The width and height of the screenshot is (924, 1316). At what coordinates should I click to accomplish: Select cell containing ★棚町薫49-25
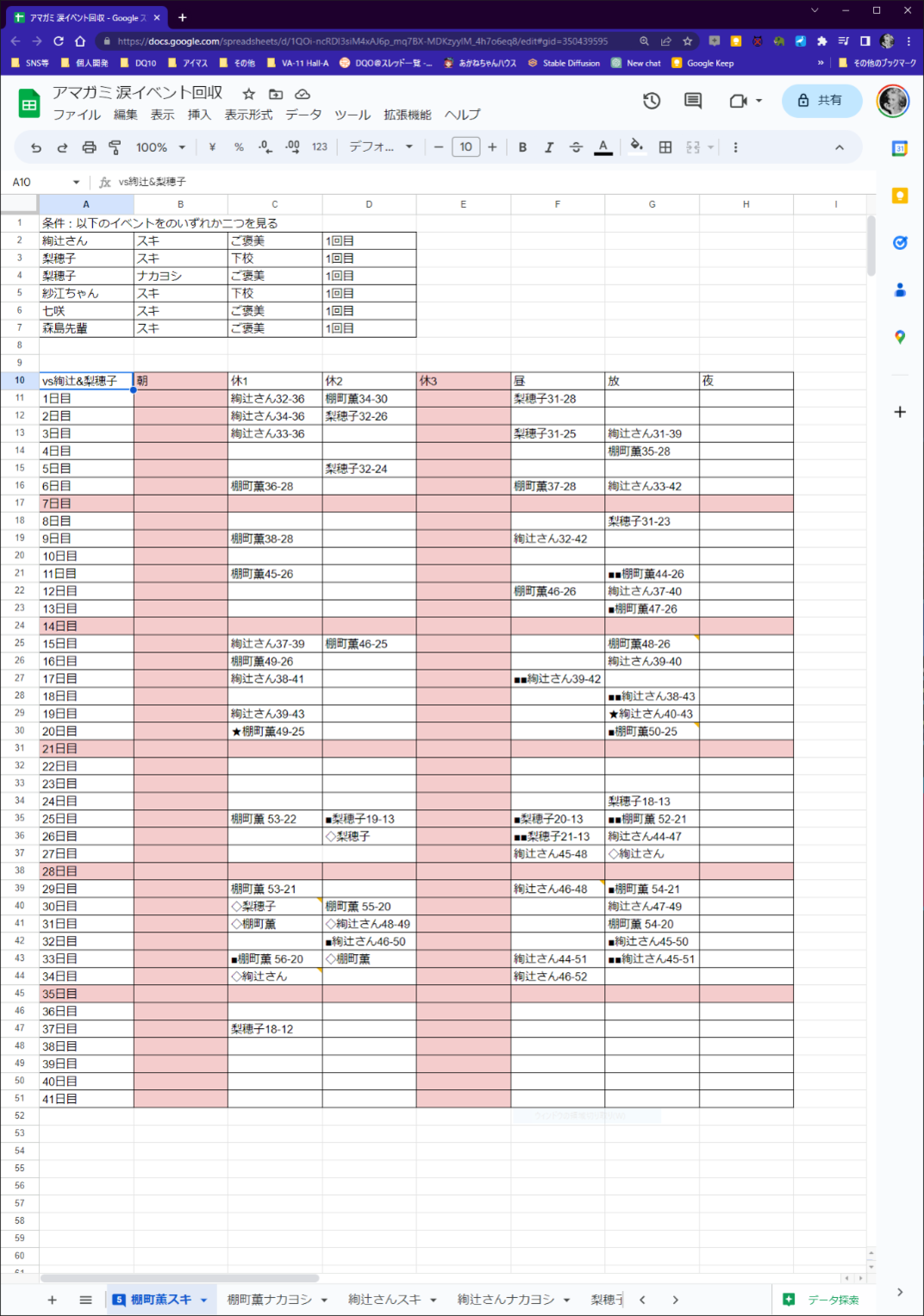pos(274,732)
